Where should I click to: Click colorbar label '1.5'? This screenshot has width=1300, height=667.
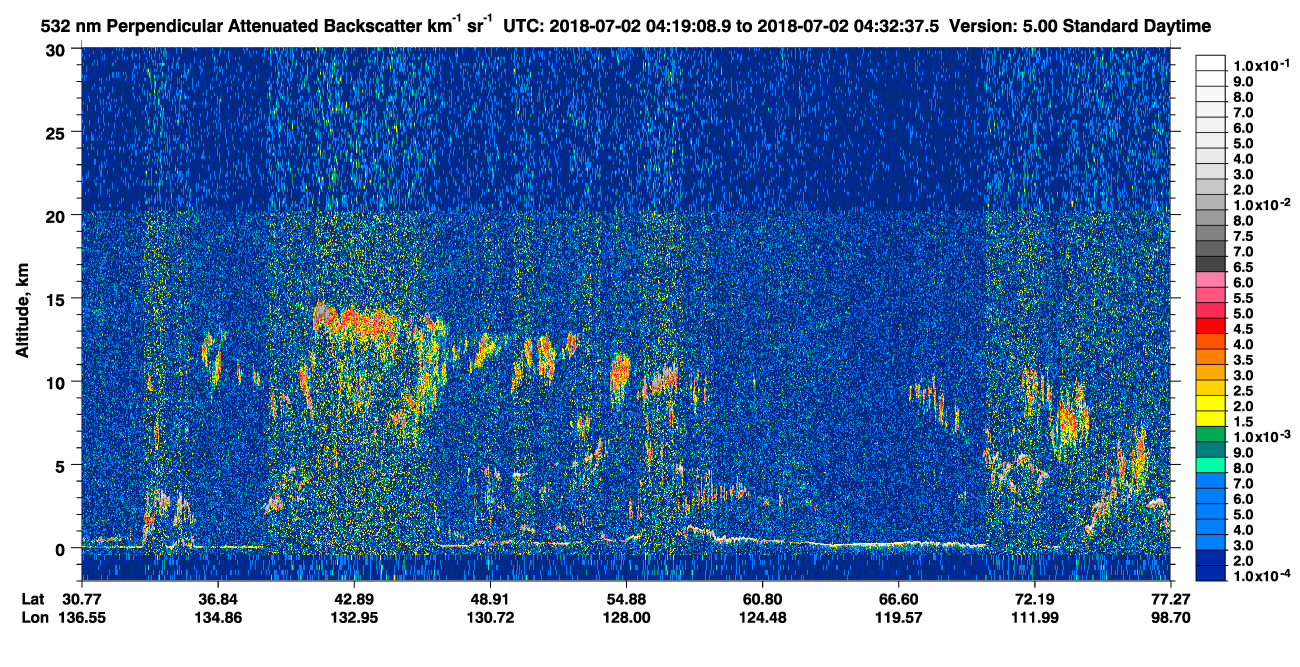pyautogui.click(x=1244, y=422)
